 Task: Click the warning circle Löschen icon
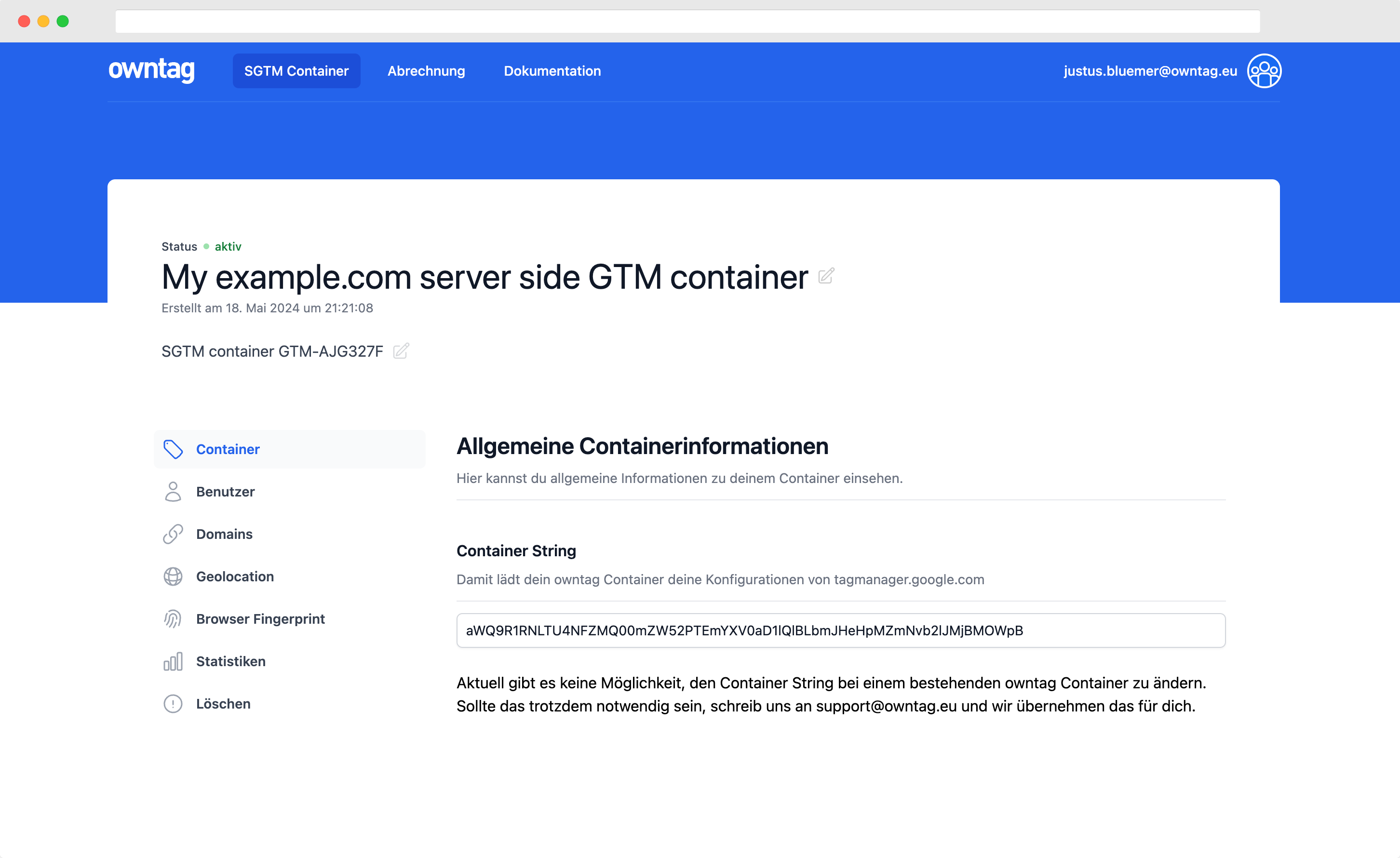click(x=173, y=704)
